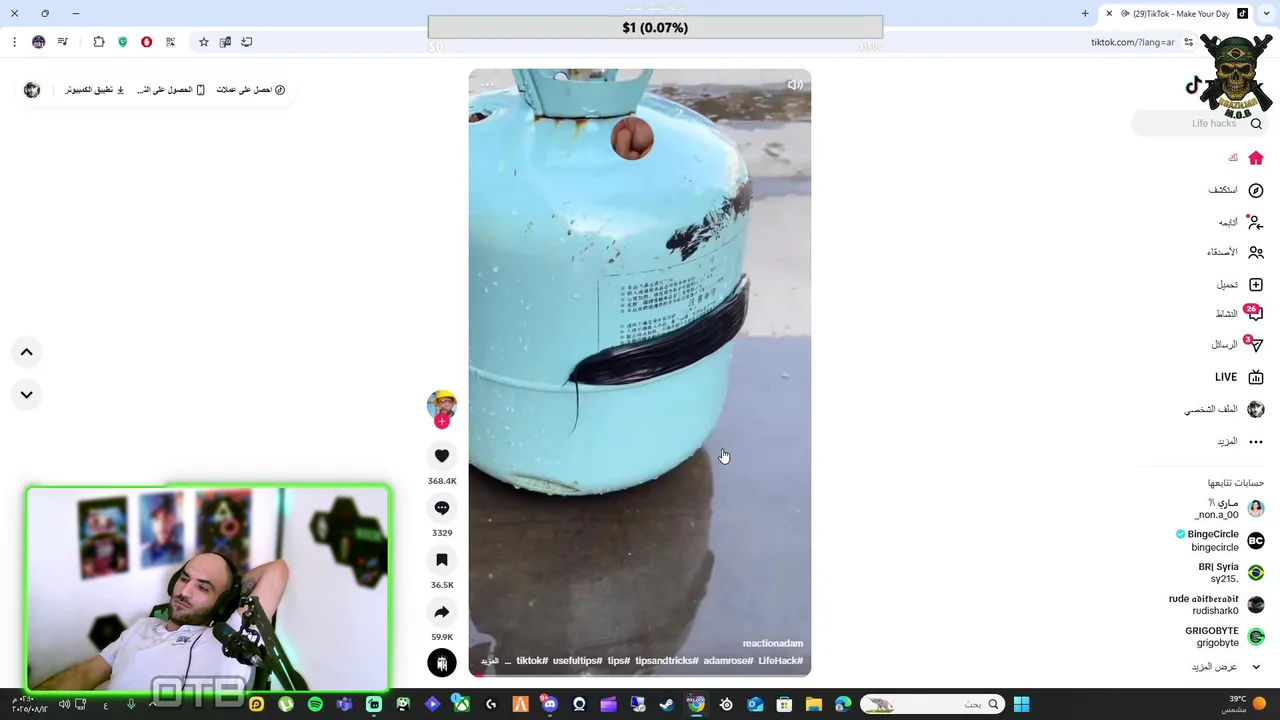Open the Windows Start button
This screenshot has width=1280, height=720.
pos(1021,705)
